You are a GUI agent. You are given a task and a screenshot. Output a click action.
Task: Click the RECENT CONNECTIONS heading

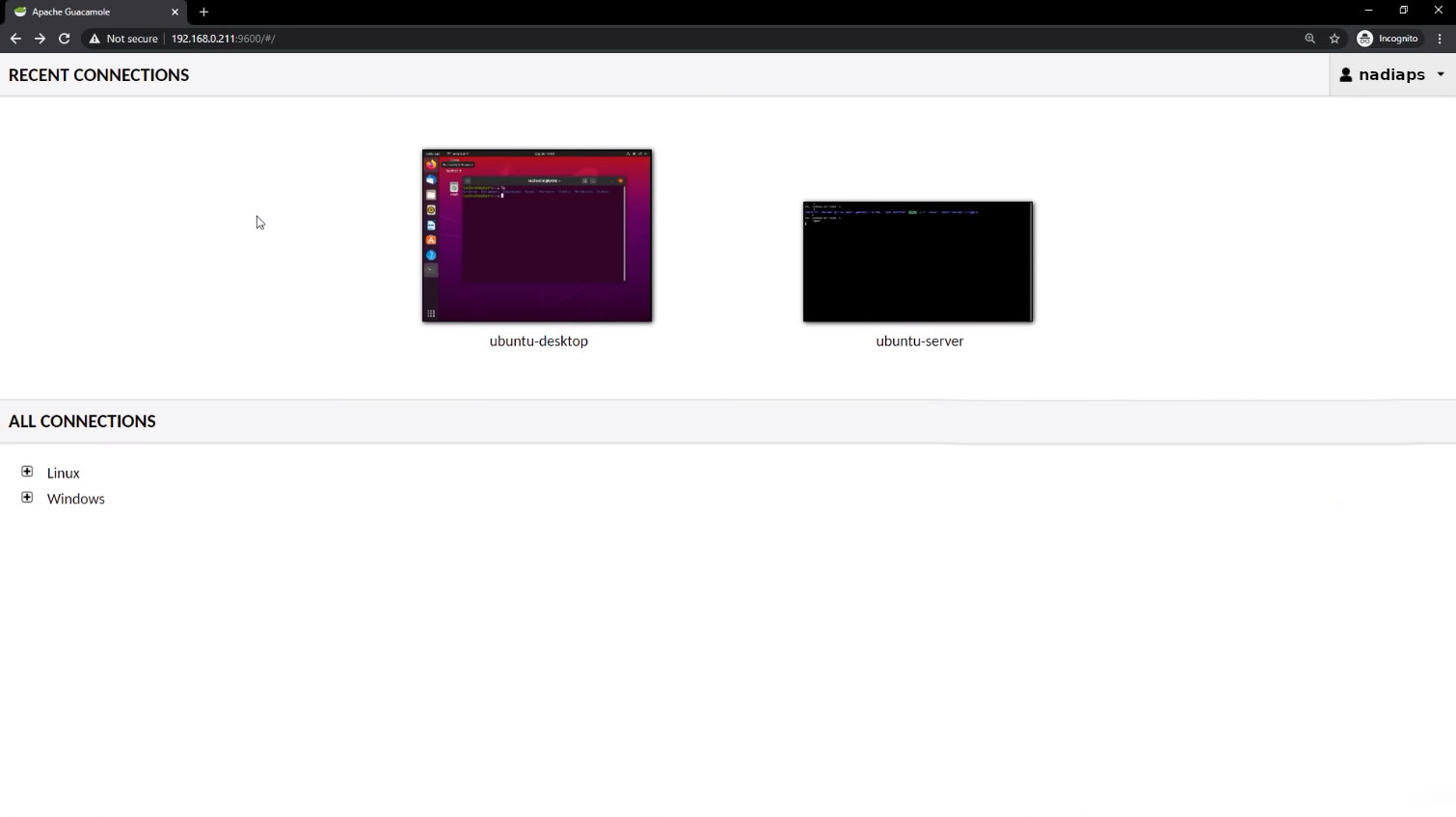point(98,75)
